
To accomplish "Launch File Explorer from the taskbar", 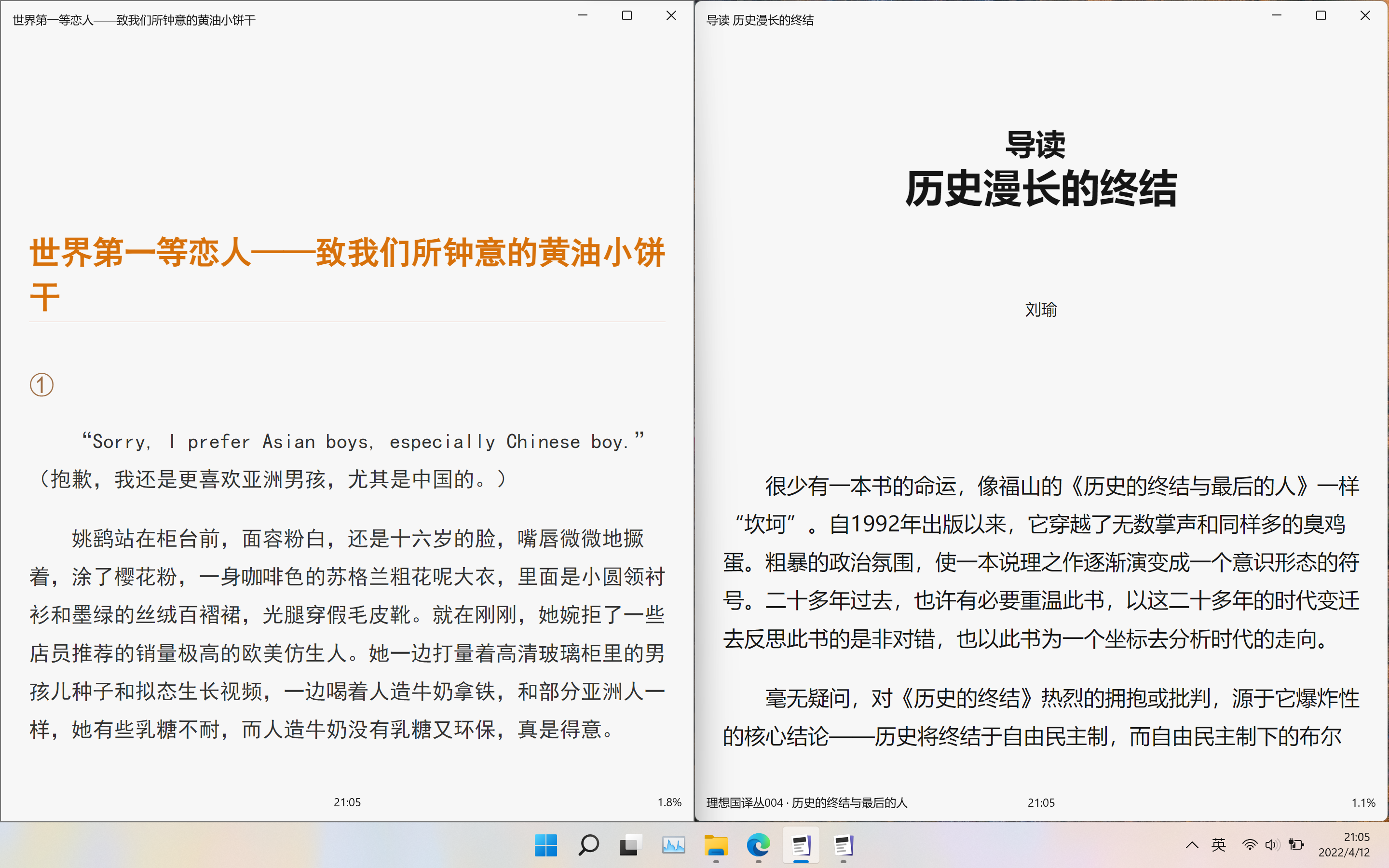I will (715, 845).
